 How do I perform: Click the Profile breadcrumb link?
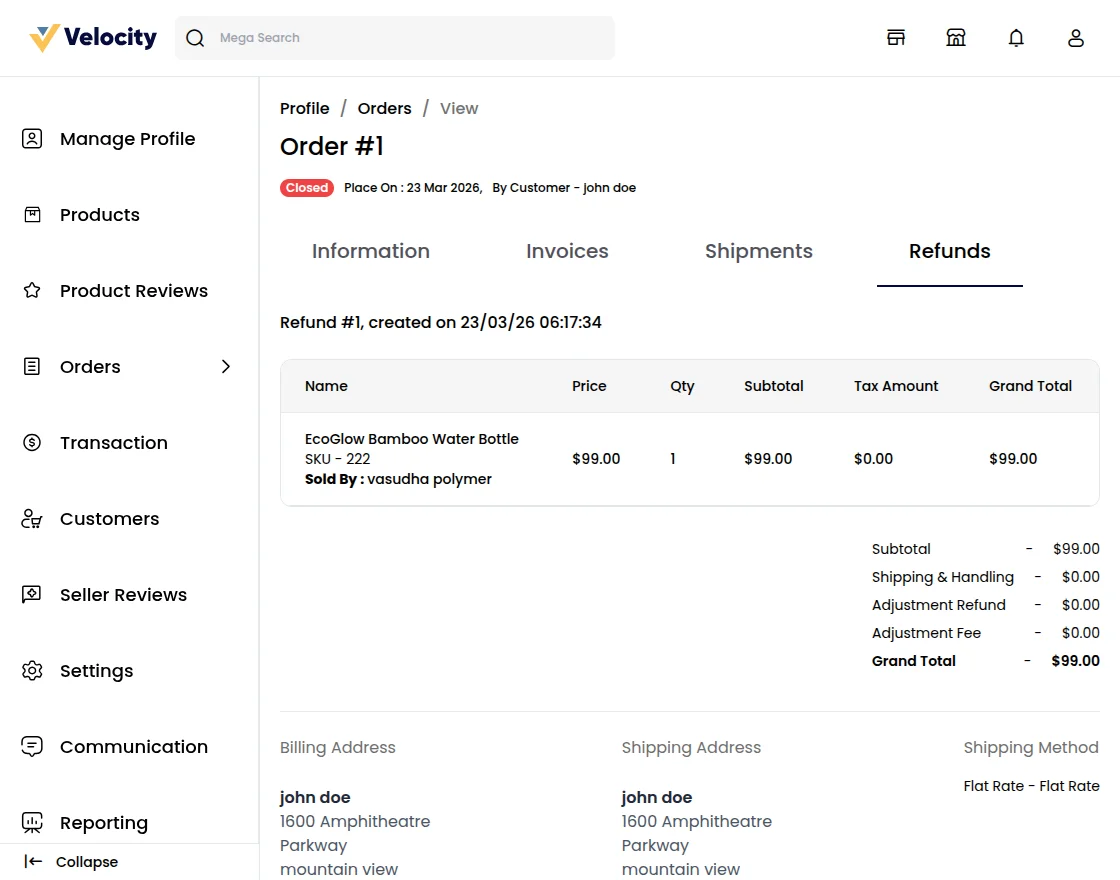pyautogui.click(x=304, y=108)
